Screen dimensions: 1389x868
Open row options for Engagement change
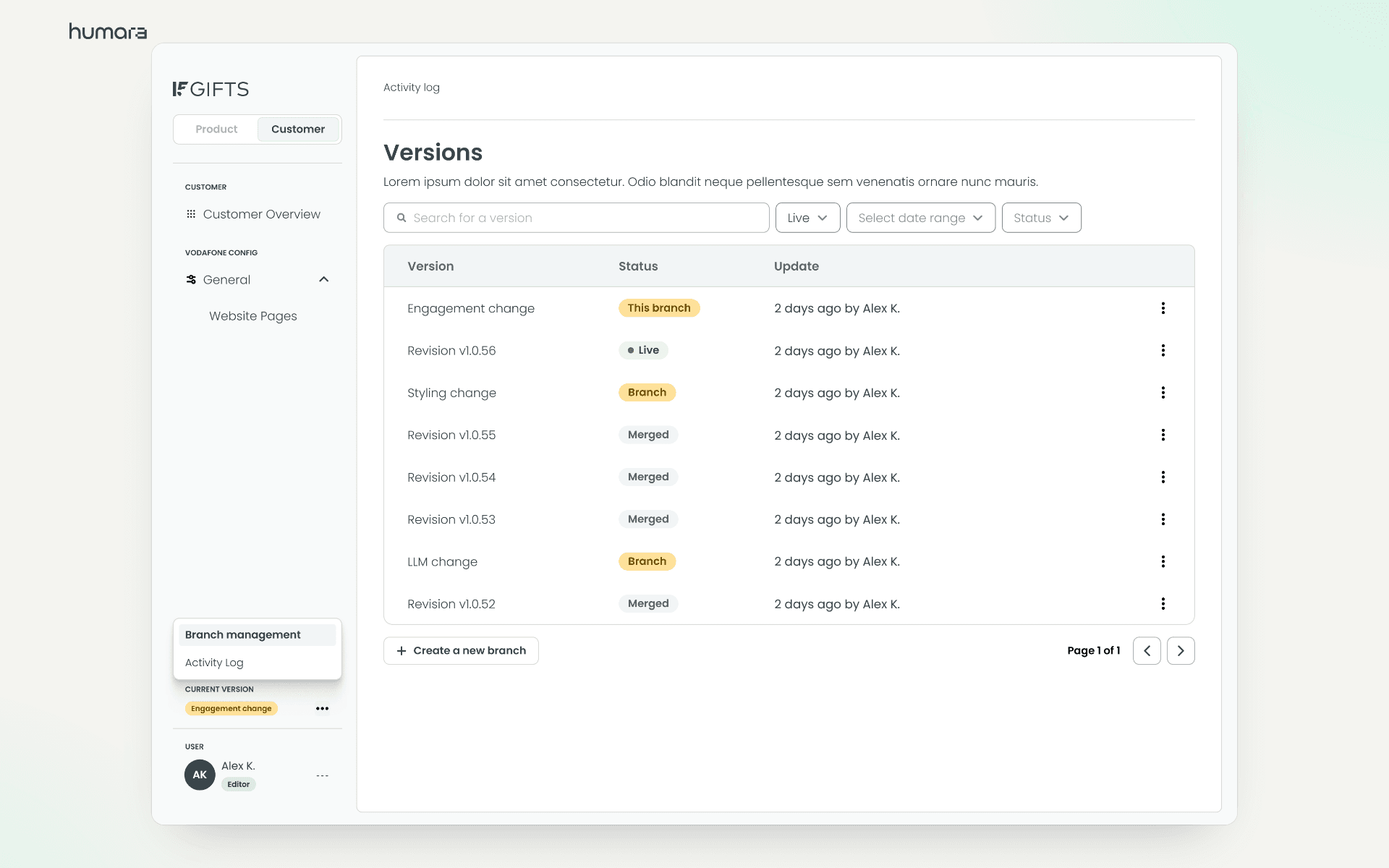click(x=1163, y=308)
